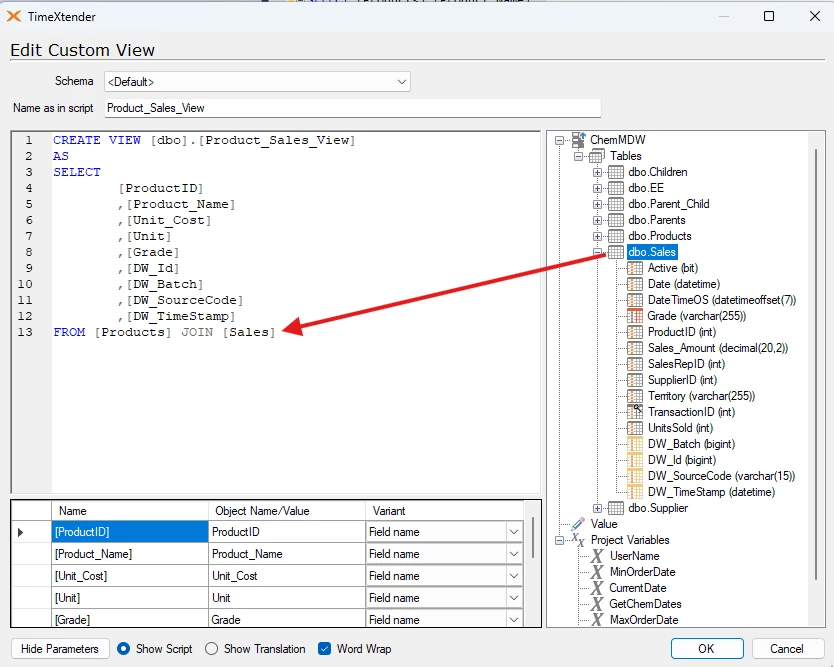Click the parameters grid vertical scrollbar
Viewport: 834px width, 667px height.
click(x=532, y=537)
